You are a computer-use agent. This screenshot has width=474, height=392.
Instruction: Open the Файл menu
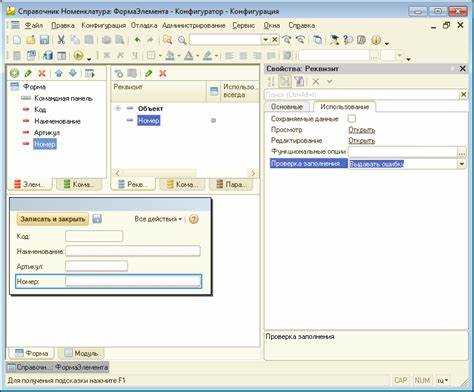pyautogui.click(x=34, y=25)
